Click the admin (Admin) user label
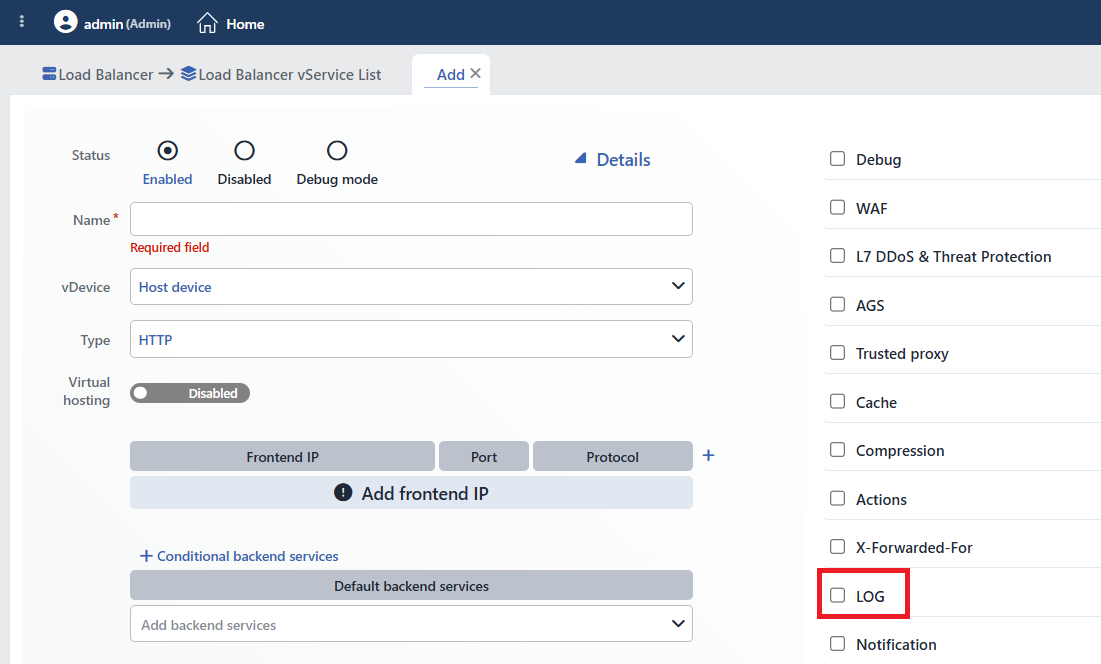This screenshot has height=664, width=1101. tap(127, 24)
